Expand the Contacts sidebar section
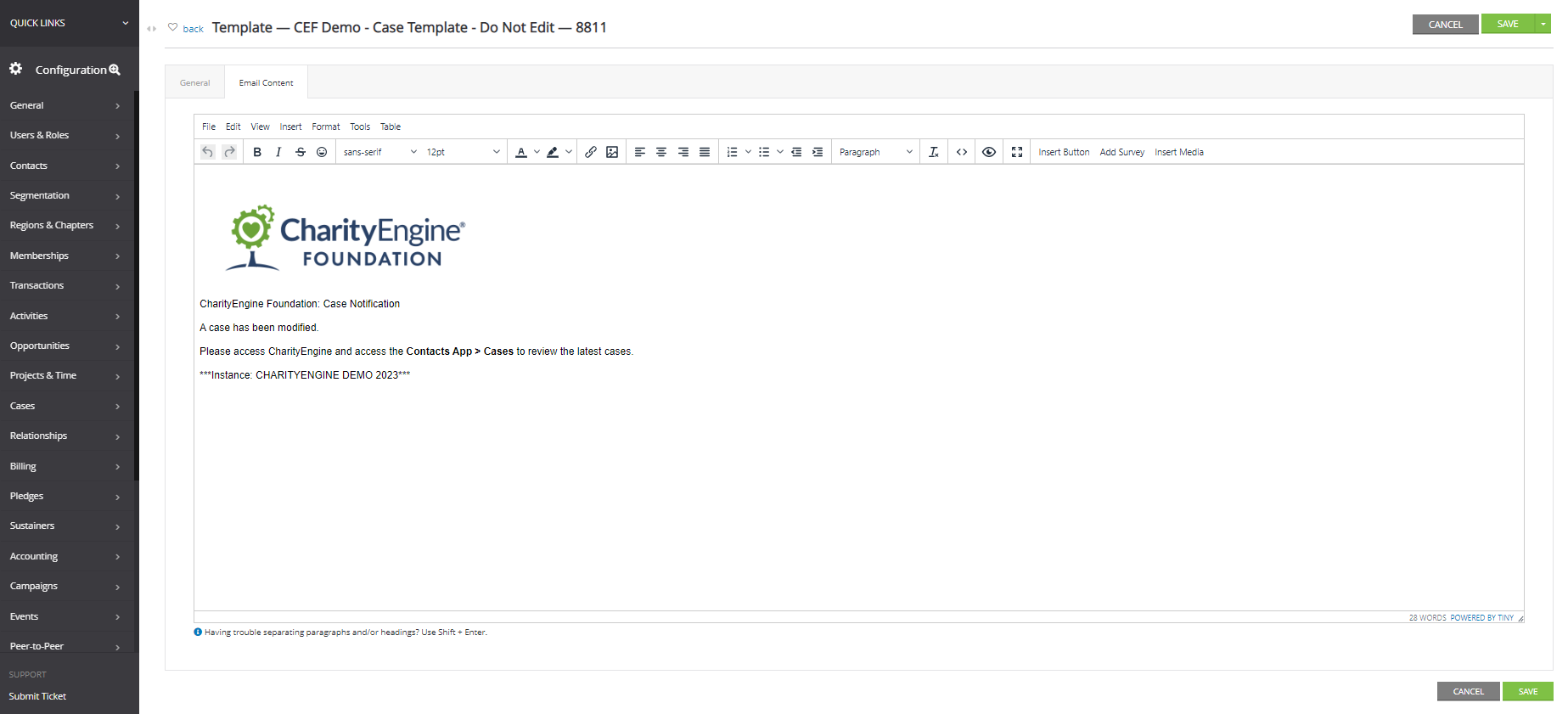The width and height of the screenshot is (1568, 714). [x=66, y=166]
